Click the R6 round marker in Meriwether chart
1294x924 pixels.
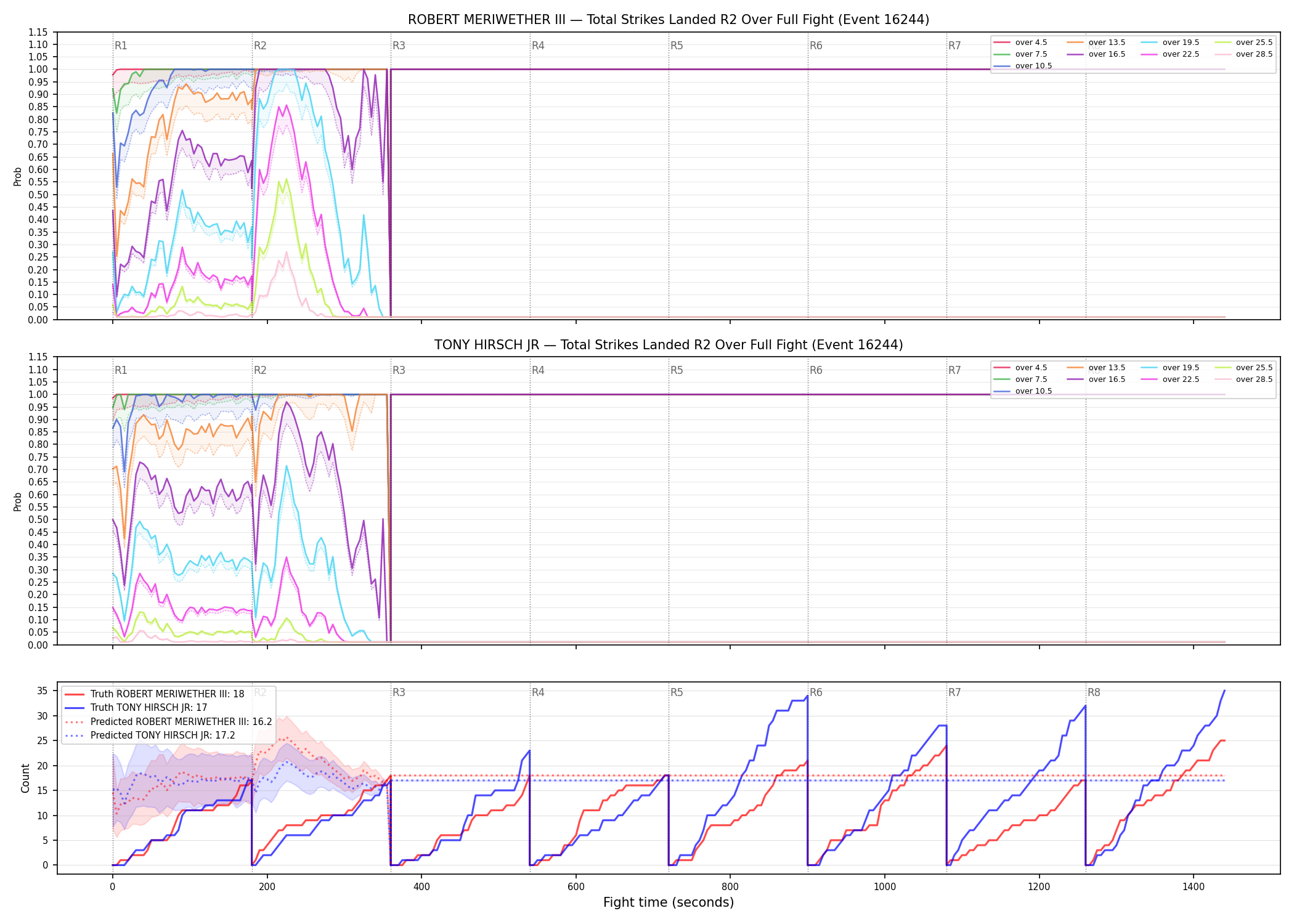tap(816, 46)
